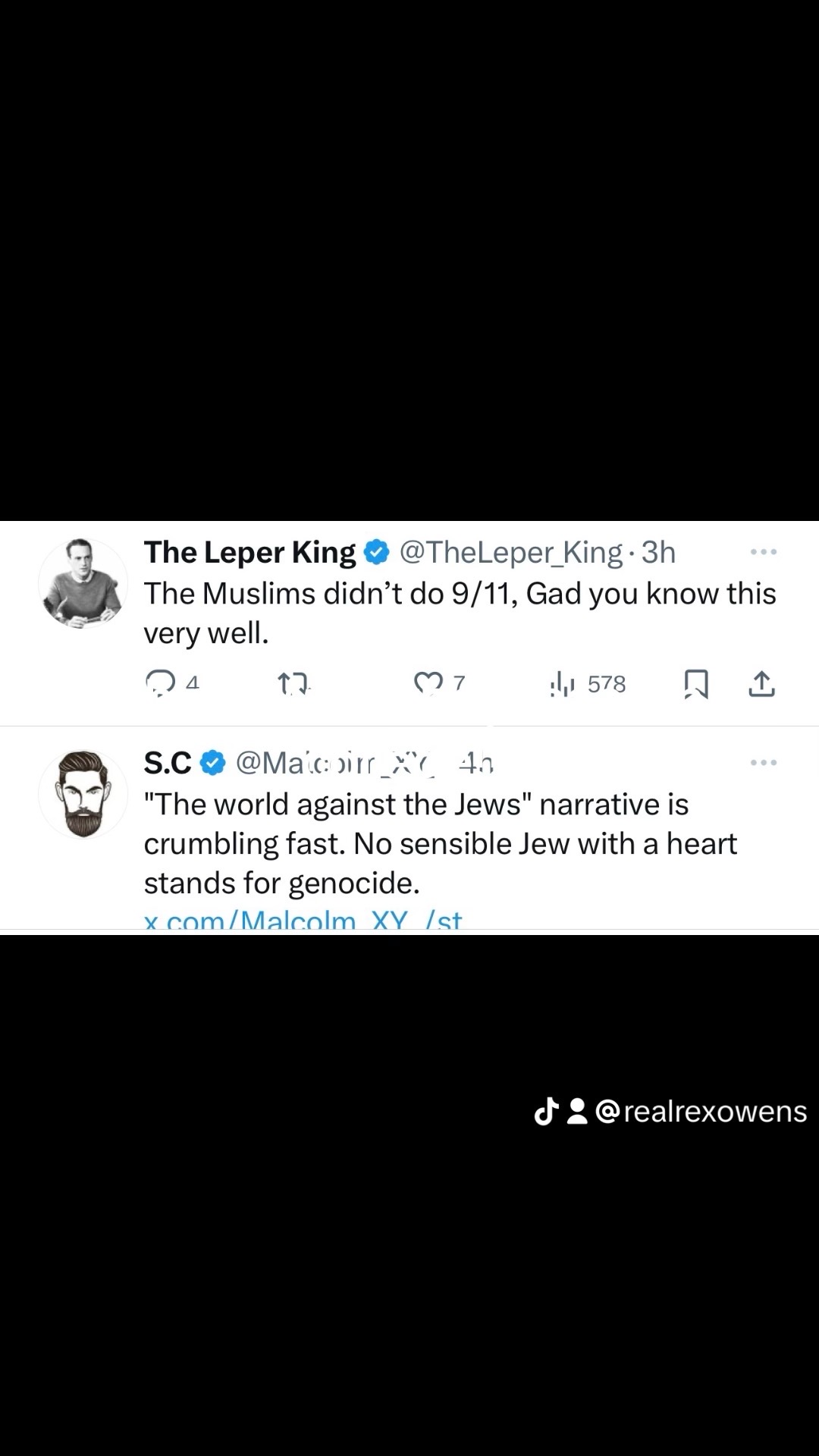Bookmark The Leper King tweet

(x=695, y=684)
